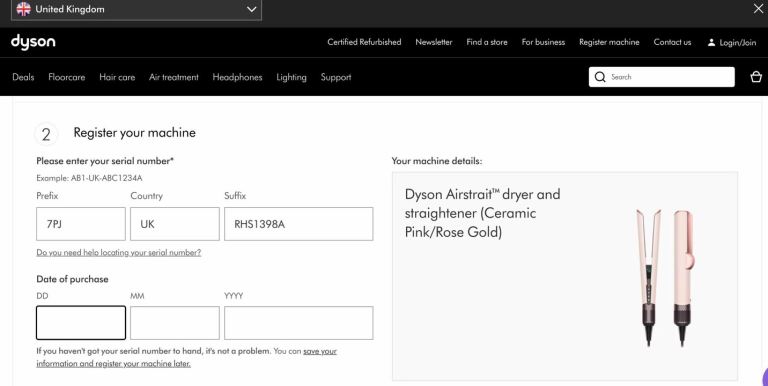Click the Date of purchase label
This screenshot has width=768, height=386.
pyautogui.click(x=72, y=279)
